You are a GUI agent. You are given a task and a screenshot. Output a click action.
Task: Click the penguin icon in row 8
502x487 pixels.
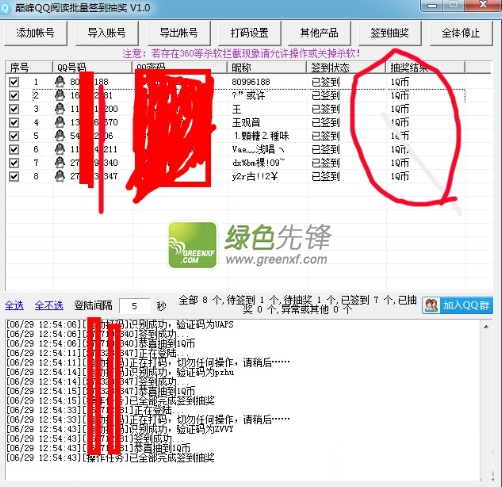[60, 176]
